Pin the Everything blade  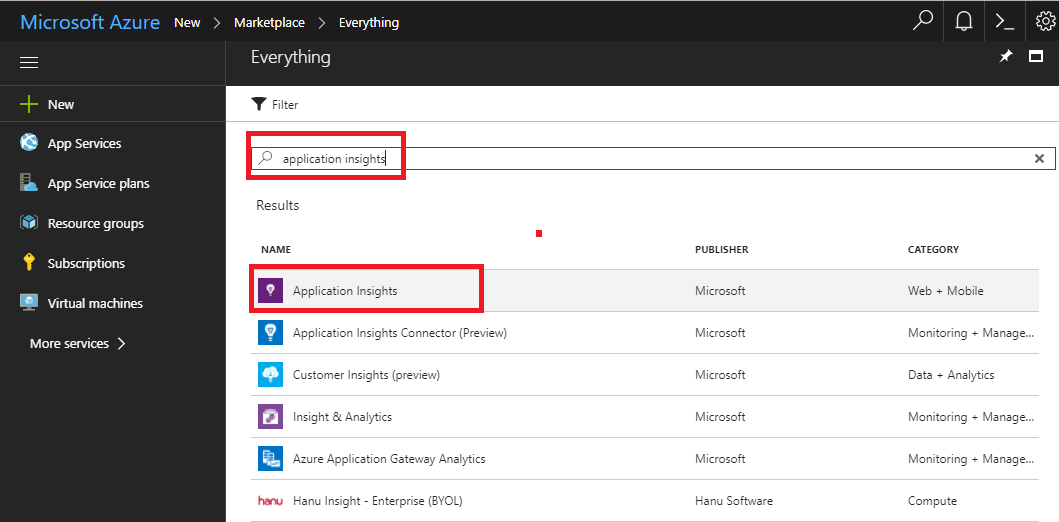[1006, 57]
